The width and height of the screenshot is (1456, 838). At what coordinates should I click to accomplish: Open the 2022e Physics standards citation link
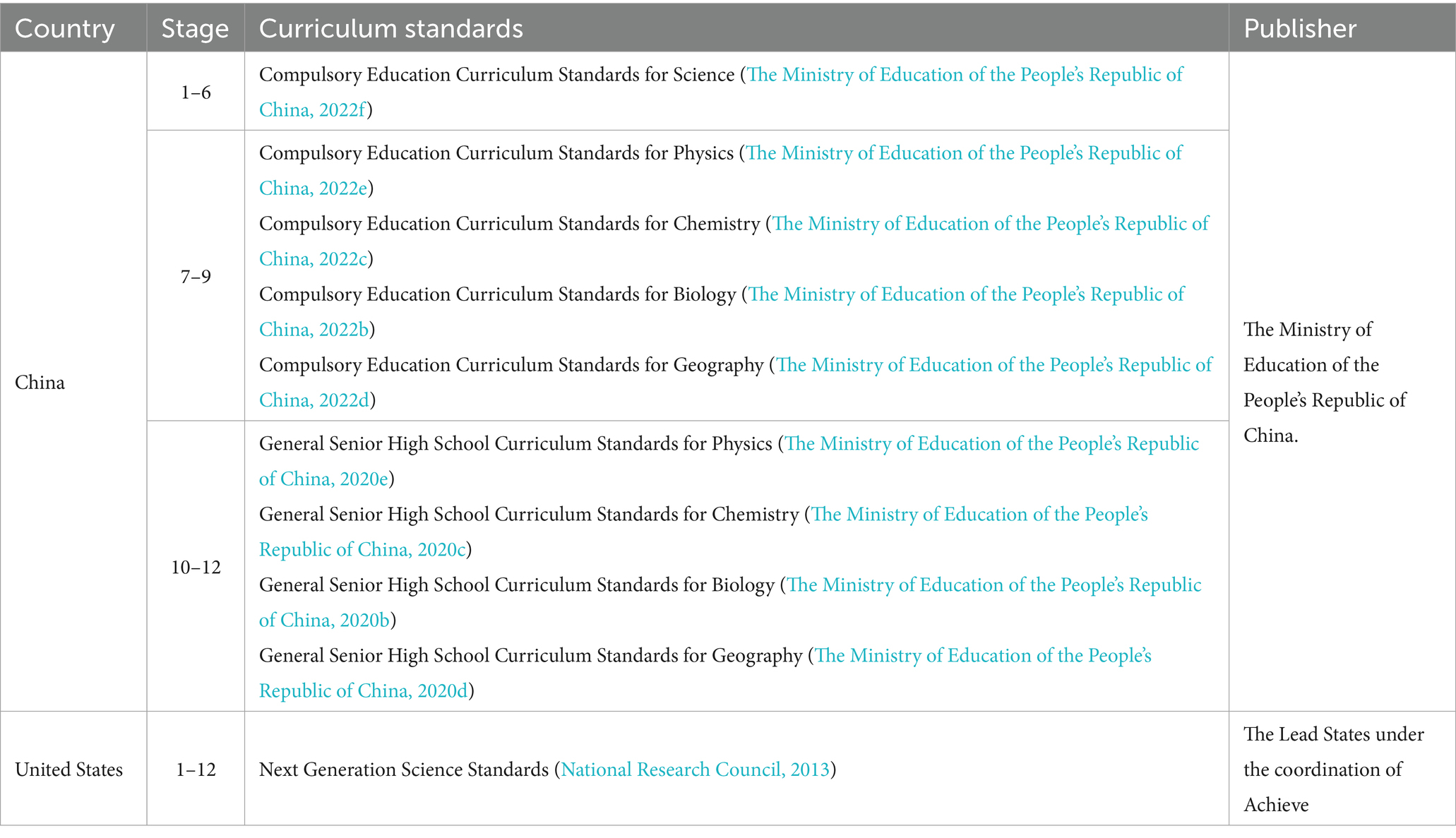pyautogui.click(x=963, y=154)
